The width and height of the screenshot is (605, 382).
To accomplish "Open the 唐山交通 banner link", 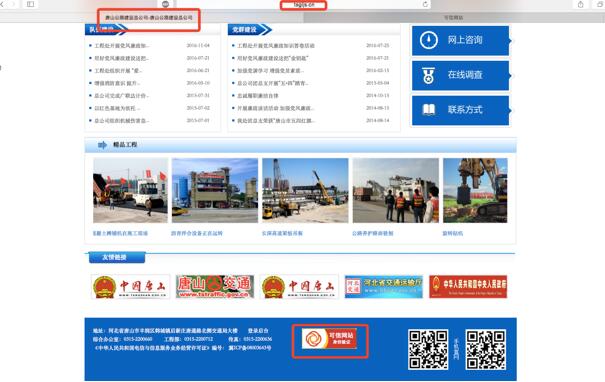I will pyautogui.click(x=215, y=287).
